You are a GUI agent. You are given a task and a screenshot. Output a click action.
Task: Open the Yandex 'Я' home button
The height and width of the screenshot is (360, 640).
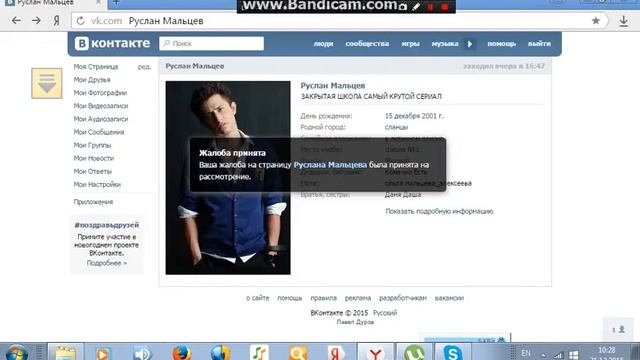coord(56,20)
